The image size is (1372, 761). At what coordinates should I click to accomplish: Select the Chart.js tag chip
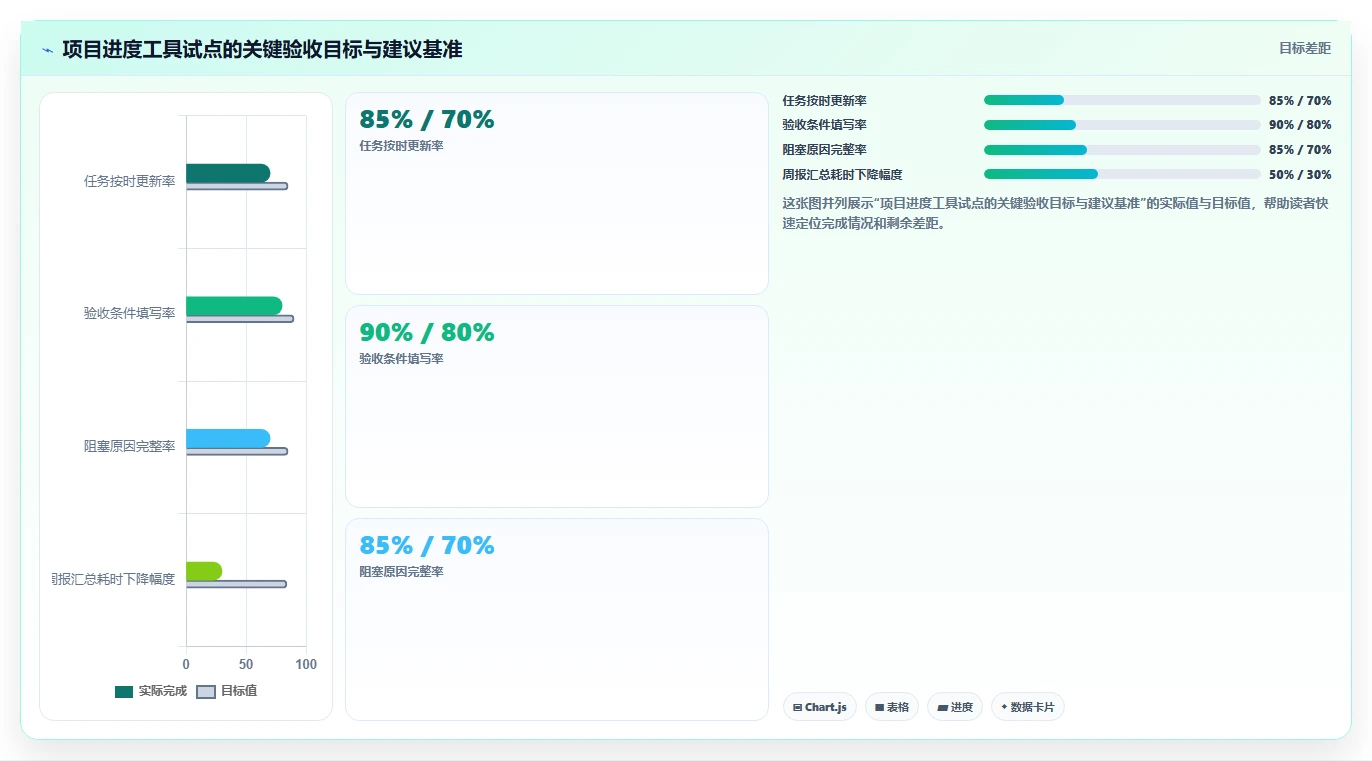click(820, 707)
